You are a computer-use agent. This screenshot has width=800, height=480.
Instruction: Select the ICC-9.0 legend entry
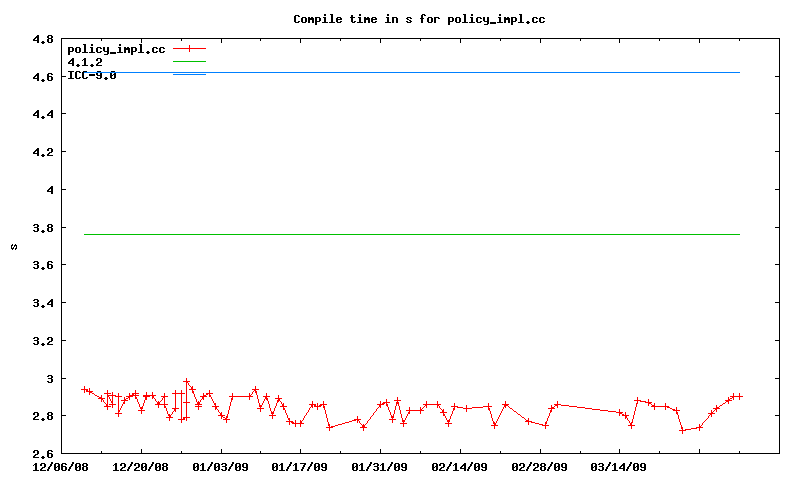(x=91, y=75)
